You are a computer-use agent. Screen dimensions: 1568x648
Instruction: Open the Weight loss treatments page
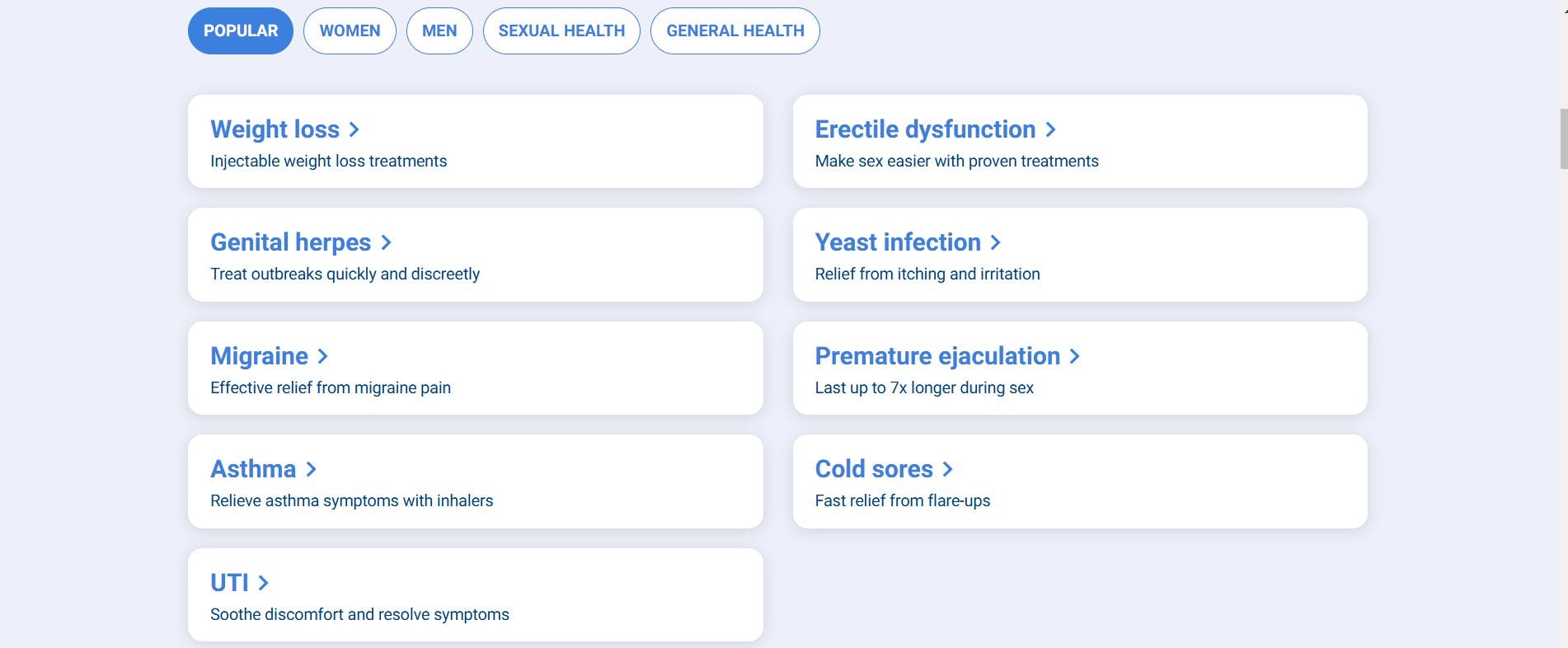pos(476,141)
